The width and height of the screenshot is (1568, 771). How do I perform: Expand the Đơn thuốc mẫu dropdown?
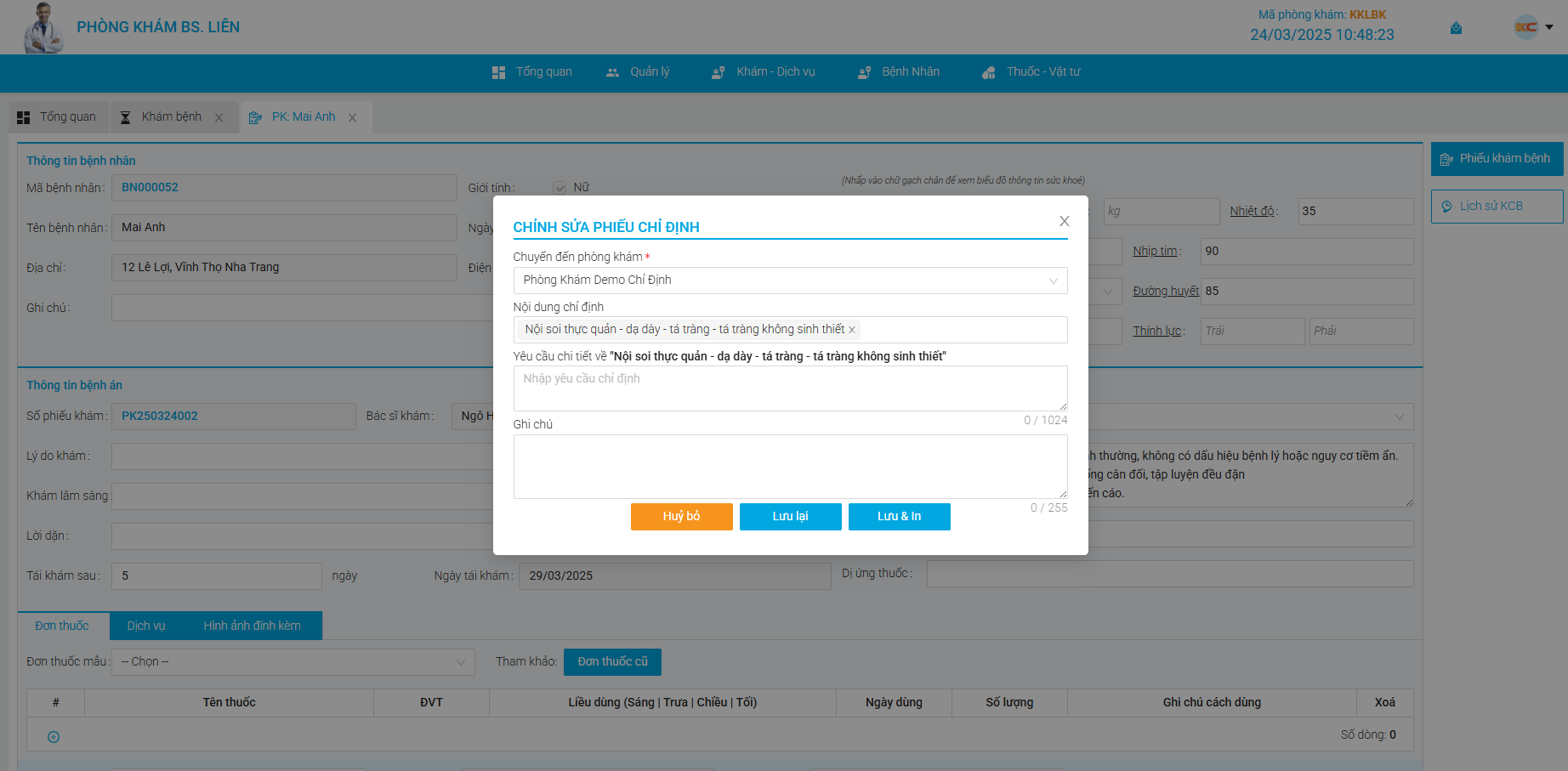pyautogui.click(x=293, y=662)
